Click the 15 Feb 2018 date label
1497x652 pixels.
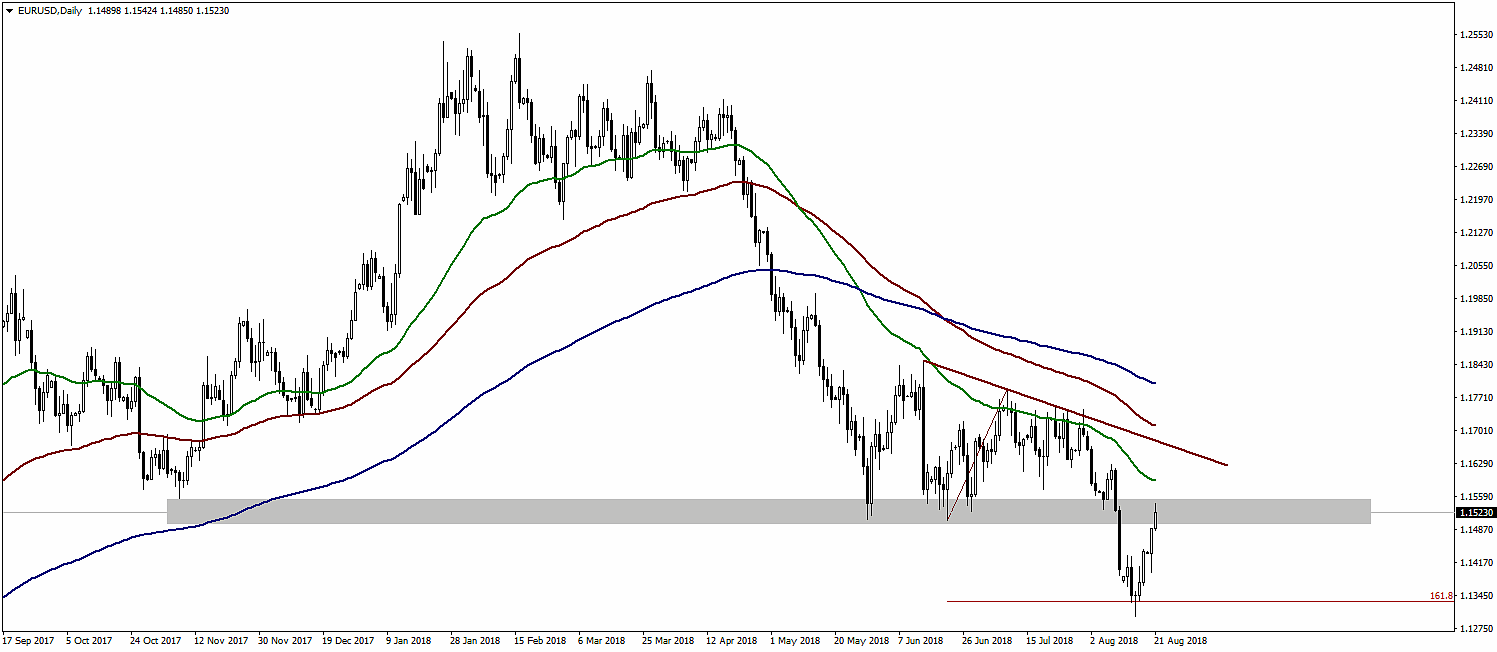[539, 641]
